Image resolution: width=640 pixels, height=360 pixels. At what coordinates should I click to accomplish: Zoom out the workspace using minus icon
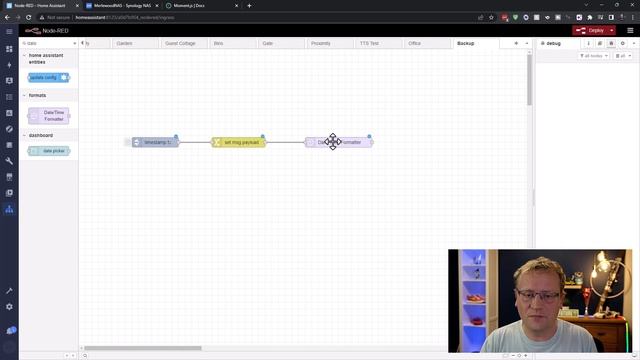point(513,356)
